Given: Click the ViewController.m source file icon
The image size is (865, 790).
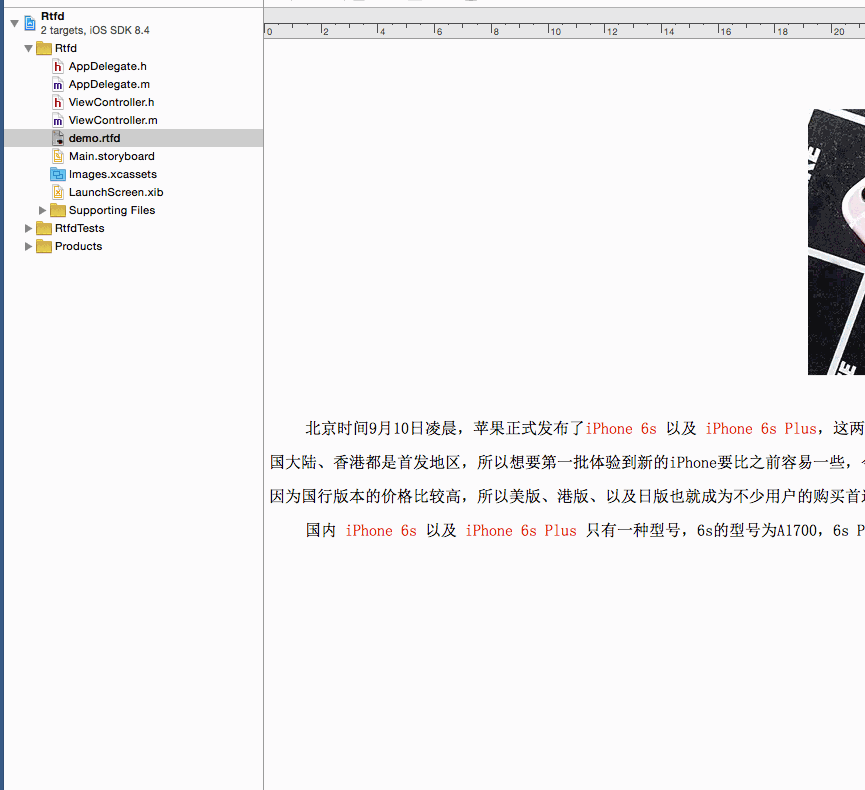Looking at the screenshot, I should (58, 120).
